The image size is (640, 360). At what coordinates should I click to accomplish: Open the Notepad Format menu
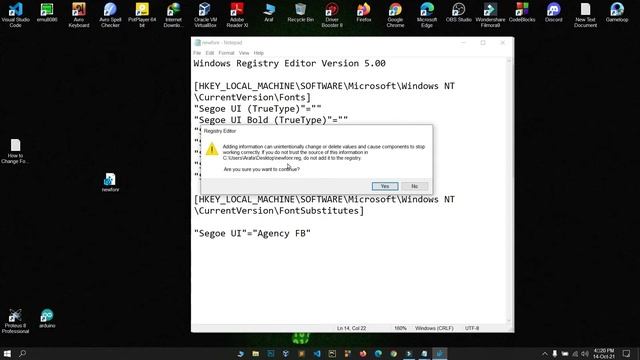(226, 53)
